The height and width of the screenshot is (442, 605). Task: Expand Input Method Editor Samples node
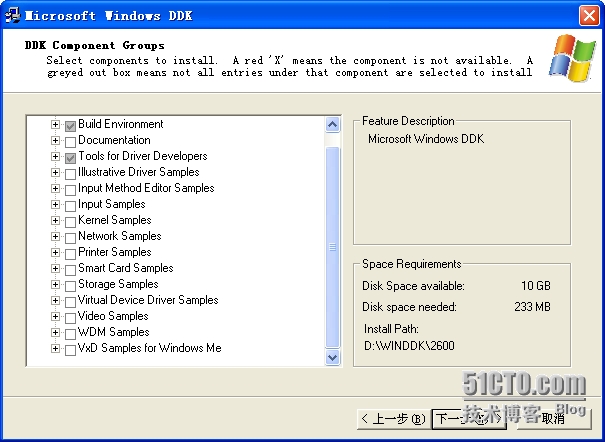[x=55, y=188]
